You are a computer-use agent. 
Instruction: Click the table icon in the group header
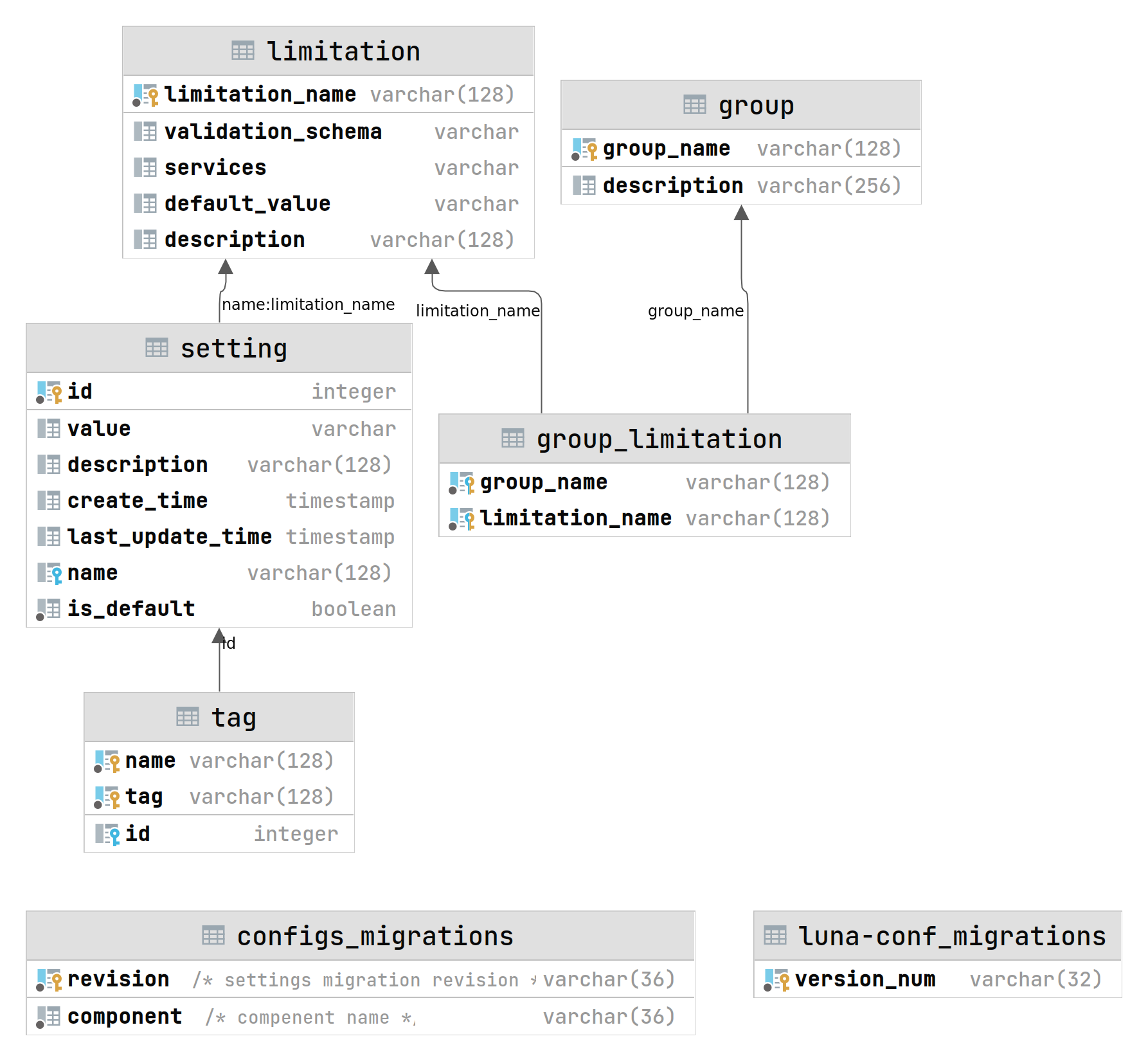694,105
